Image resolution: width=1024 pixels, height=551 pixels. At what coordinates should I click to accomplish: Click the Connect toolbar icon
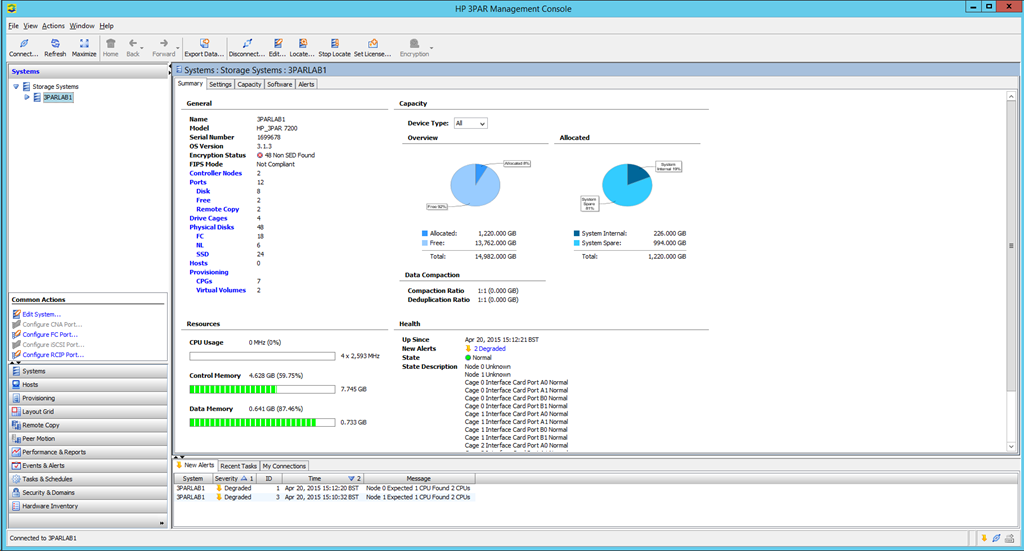click(24, 48)
